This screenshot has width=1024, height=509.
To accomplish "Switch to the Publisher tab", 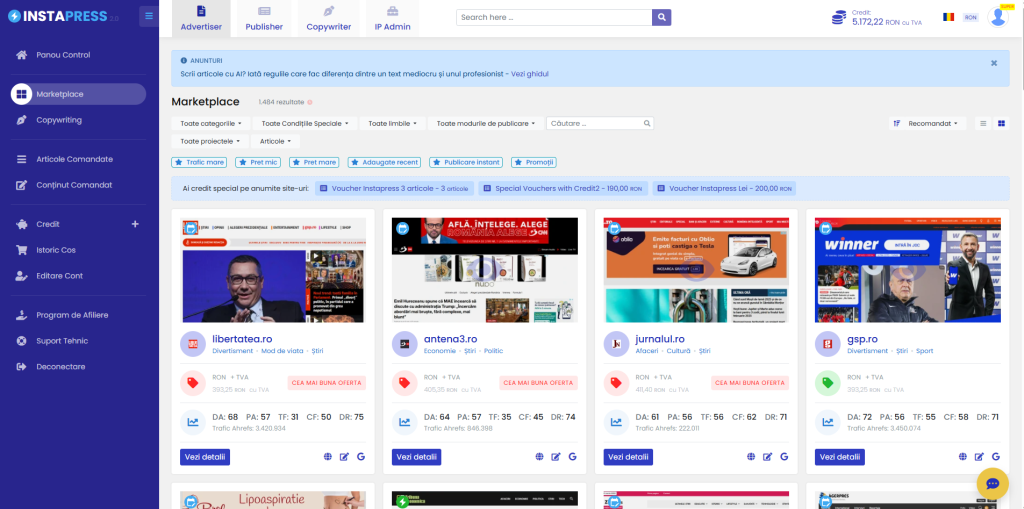I will [264, 18].
